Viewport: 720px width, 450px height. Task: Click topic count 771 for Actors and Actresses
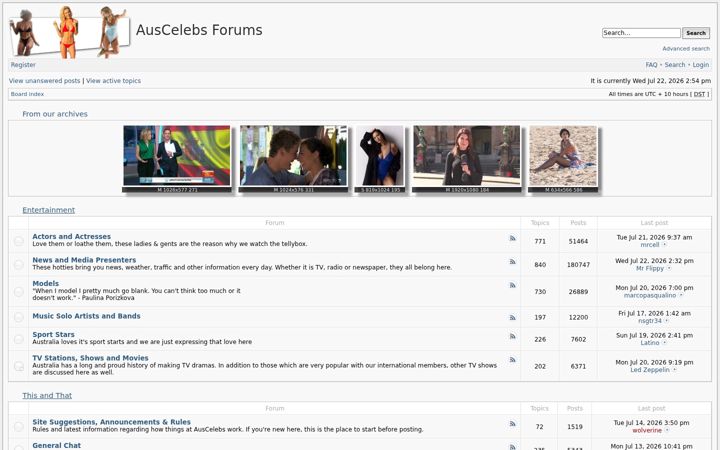tap(540, 241)
